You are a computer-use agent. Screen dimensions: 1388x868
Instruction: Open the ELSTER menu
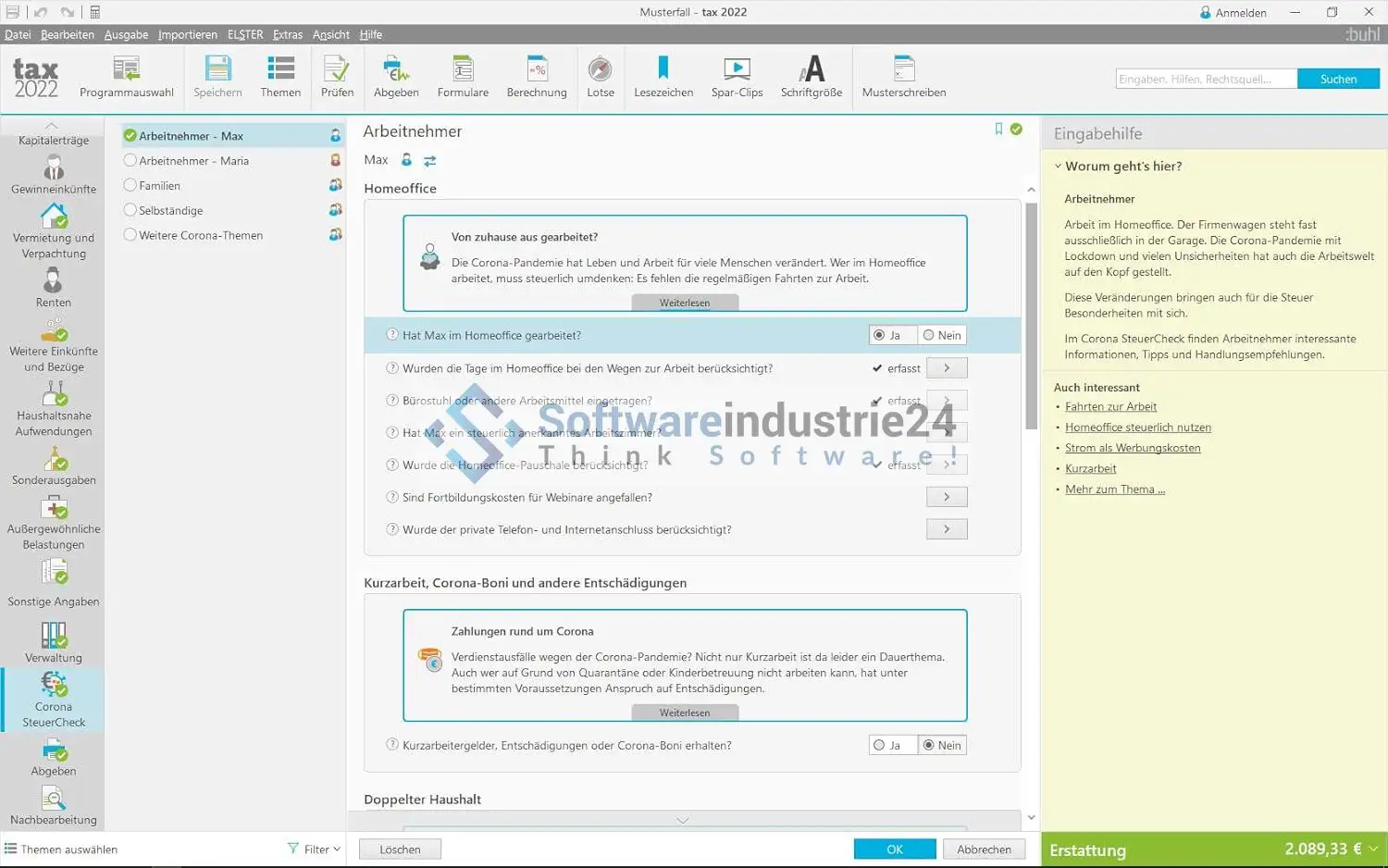(x=245, y=34)
